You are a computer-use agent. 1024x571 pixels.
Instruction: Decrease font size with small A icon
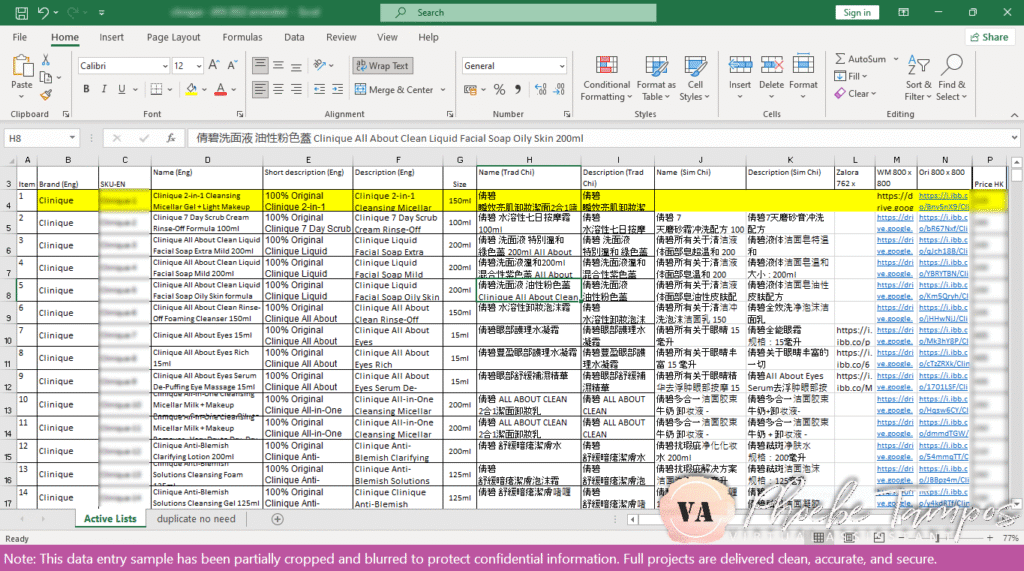point(232,65)
